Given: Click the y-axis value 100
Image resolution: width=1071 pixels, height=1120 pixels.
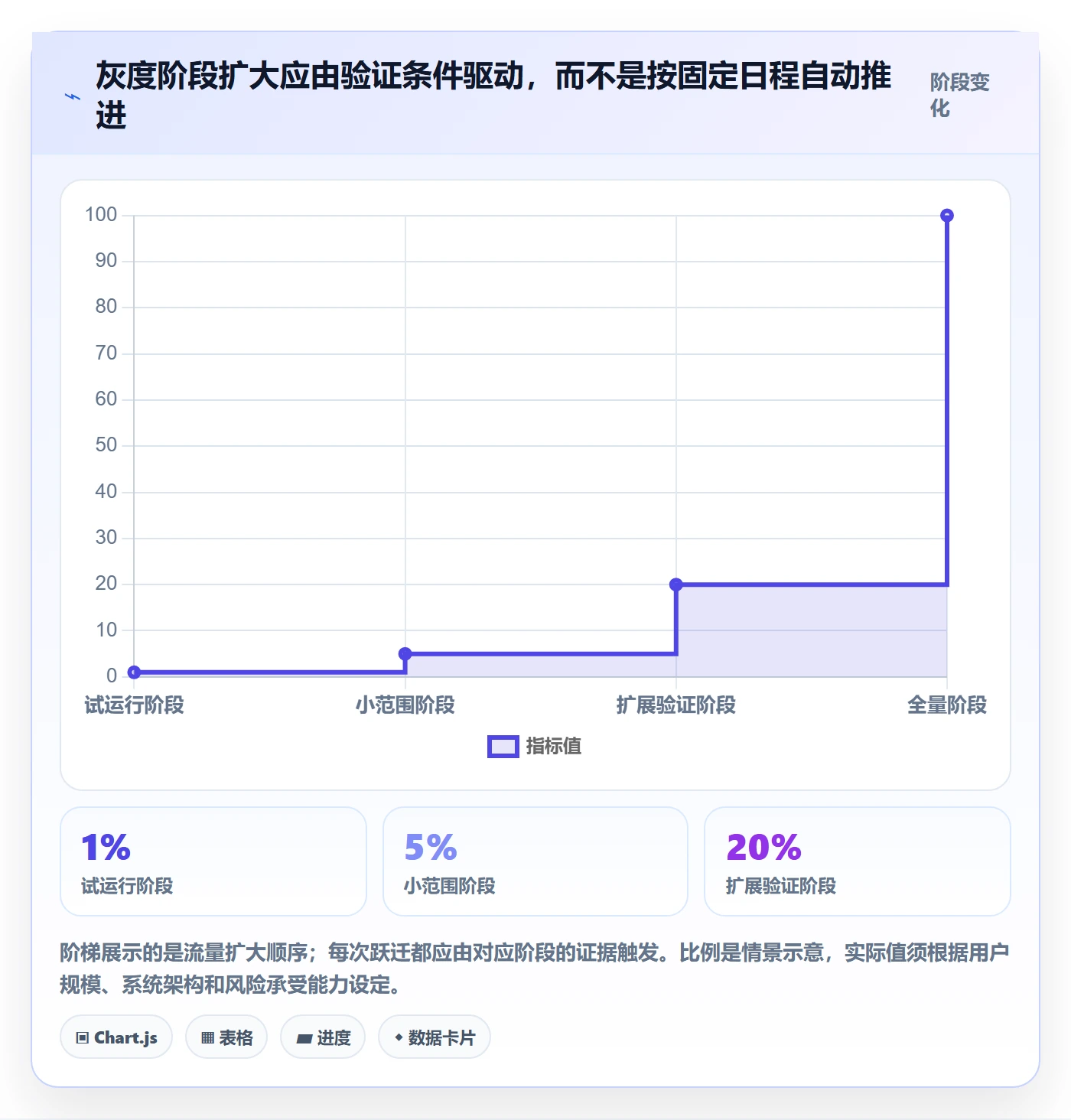Looking at the screenshot, I should coord(101,215).
